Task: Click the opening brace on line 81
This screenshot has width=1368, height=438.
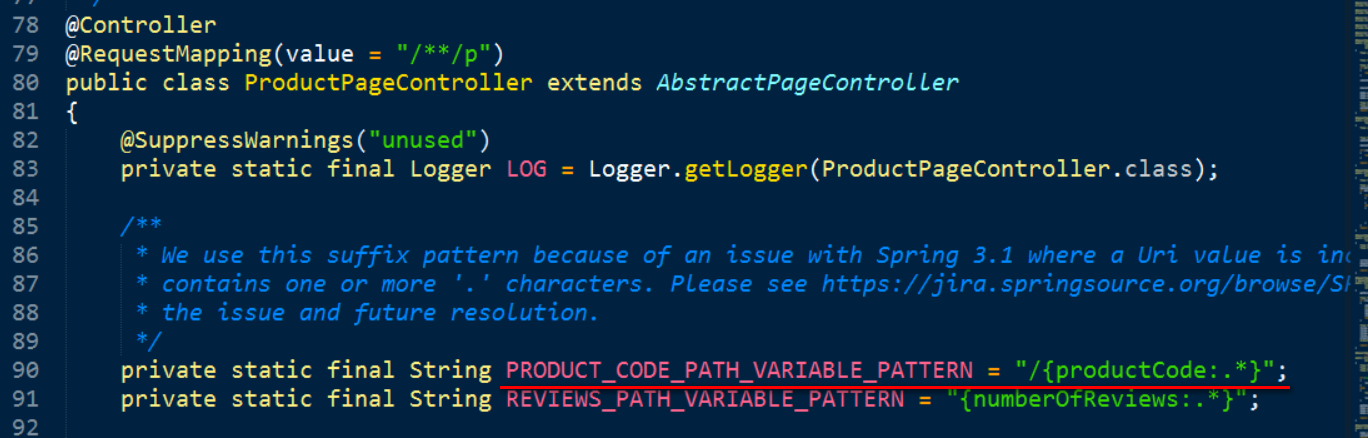Action: point(72,111)
